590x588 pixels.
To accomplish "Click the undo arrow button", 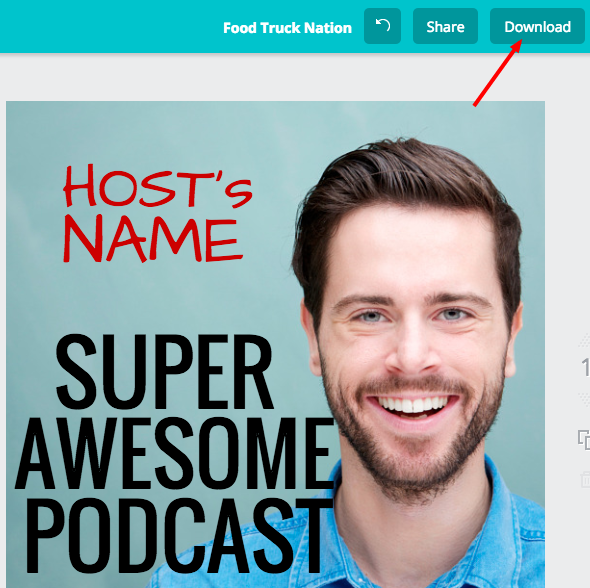I will tap(382, 26).
